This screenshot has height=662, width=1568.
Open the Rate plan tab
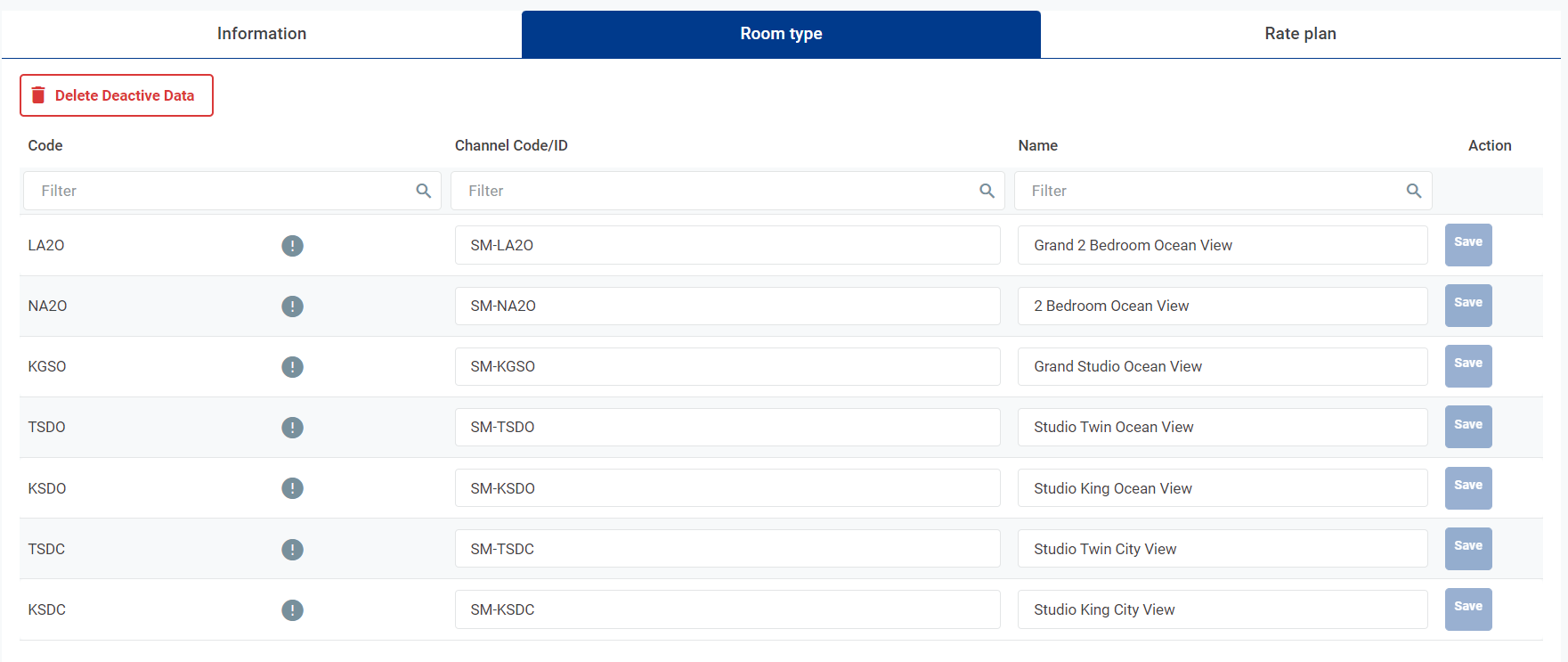click(x=1300, y=34)
